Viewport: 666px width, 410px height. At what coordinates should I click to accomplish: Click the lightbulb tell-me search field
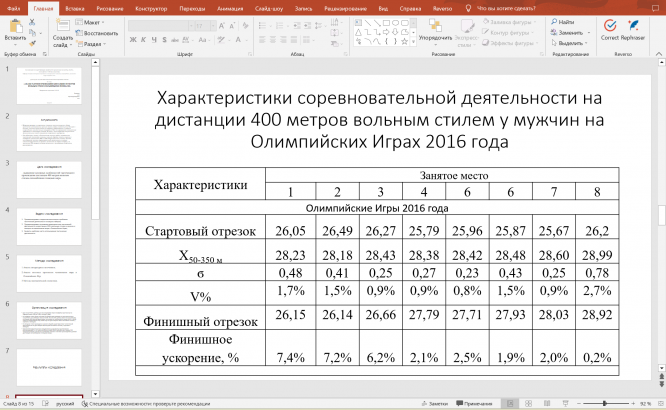501,8
